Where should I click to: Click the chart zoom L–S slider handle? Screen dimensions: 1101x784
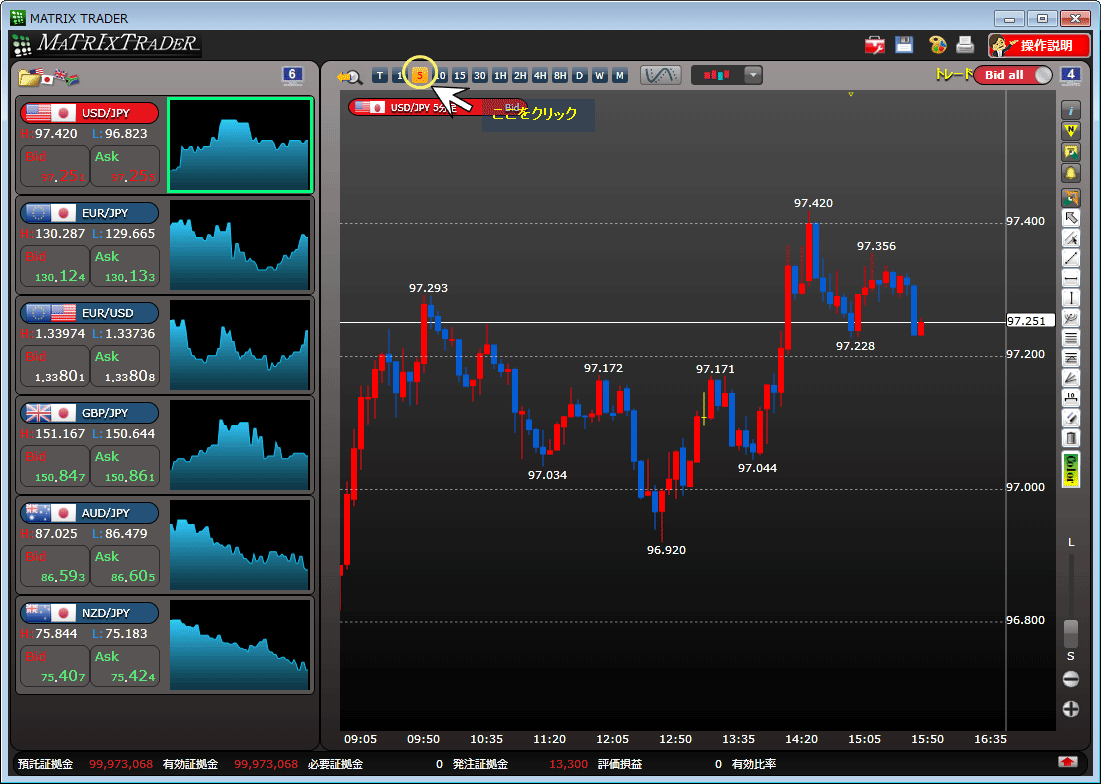[x=1071, y=632]
